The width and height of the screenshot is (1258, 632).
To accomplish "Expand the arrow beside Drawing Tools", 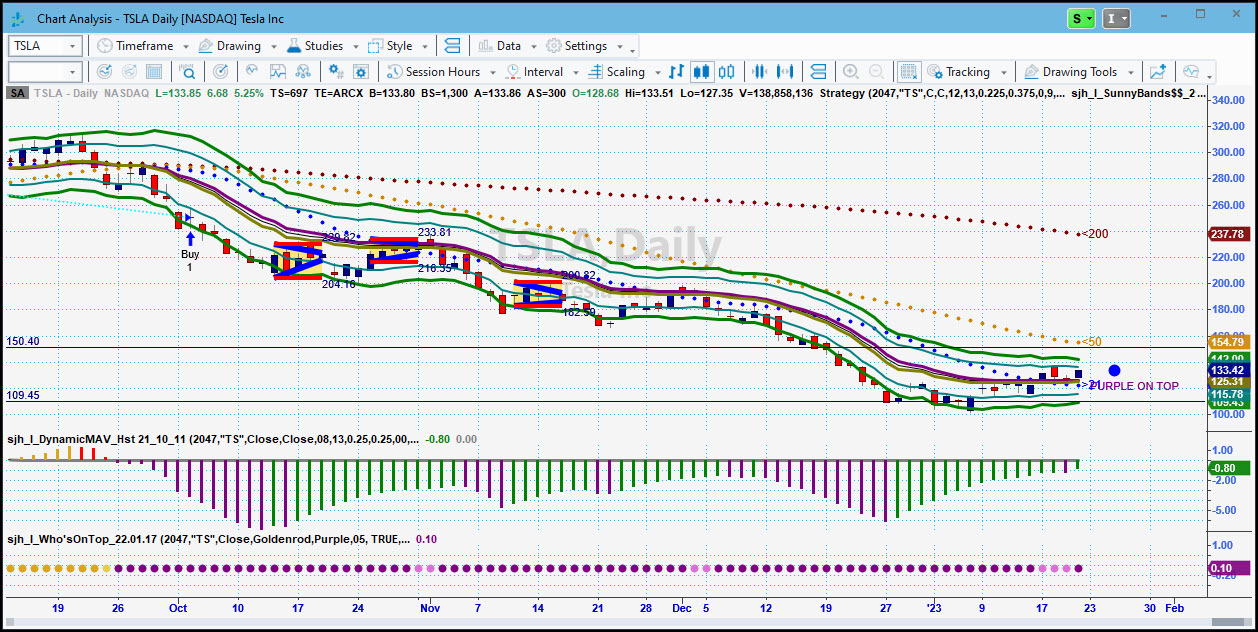I will (1130, 72).
